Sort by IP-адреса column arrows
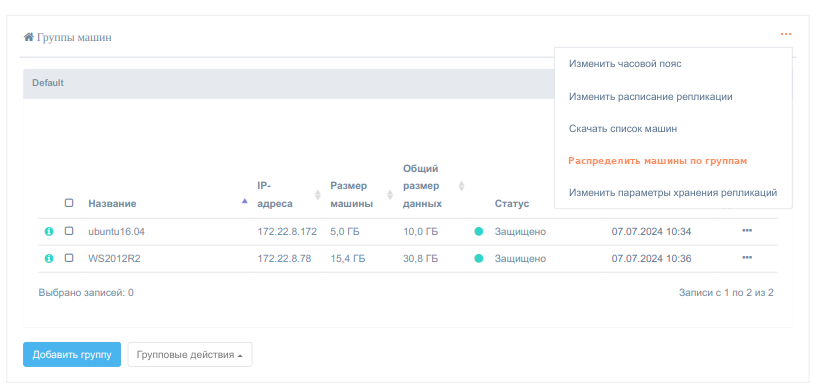The height and width of the screenshot is (392, 818). tap(317, 195)
